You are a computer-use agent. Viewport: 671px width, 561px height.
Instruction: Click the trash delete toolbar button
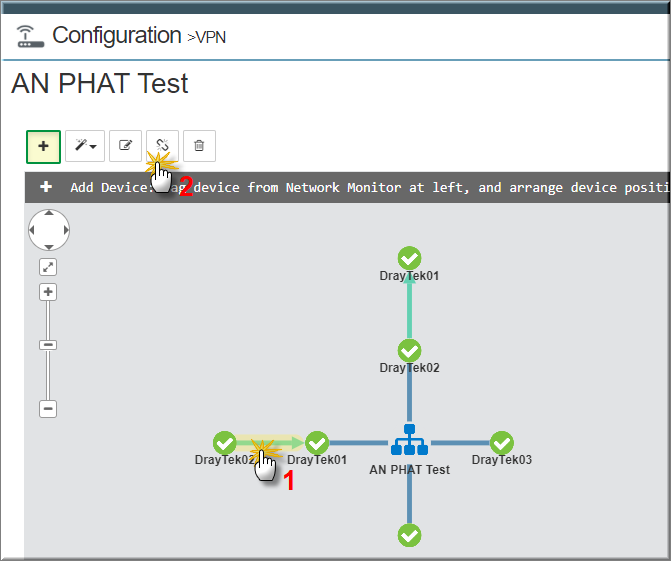[x=199, y=146]
